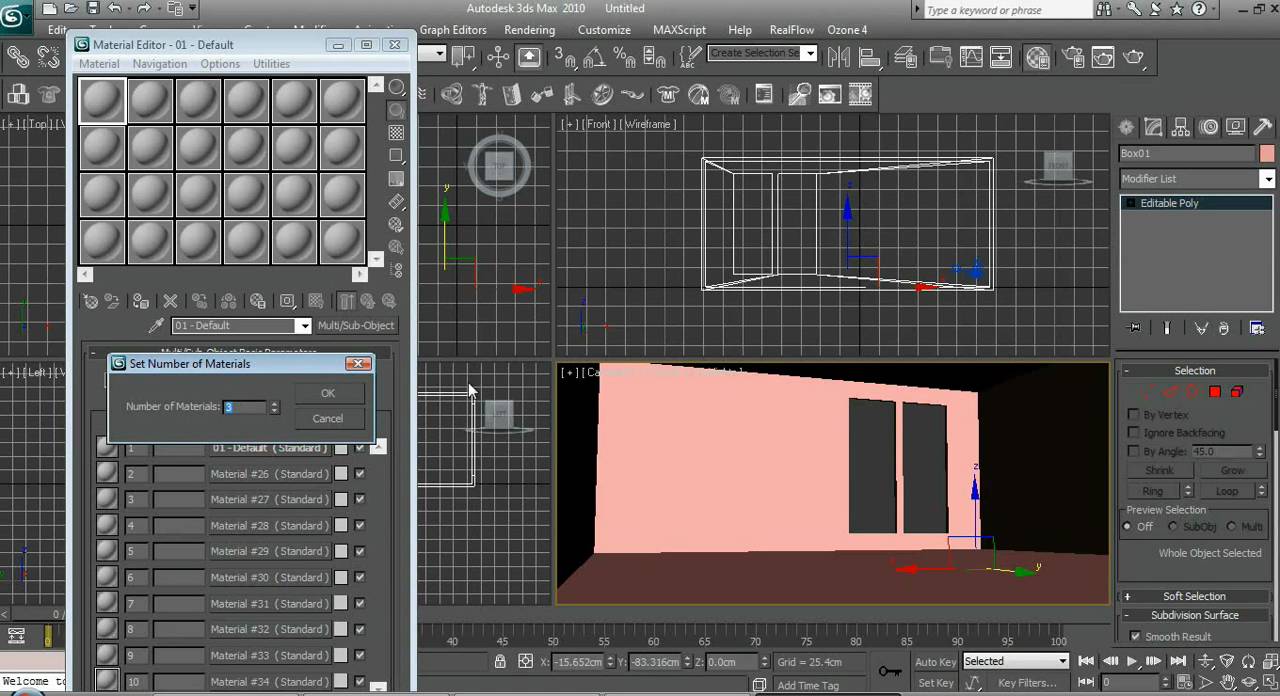Open the MAXScript menu

[679, 30]
